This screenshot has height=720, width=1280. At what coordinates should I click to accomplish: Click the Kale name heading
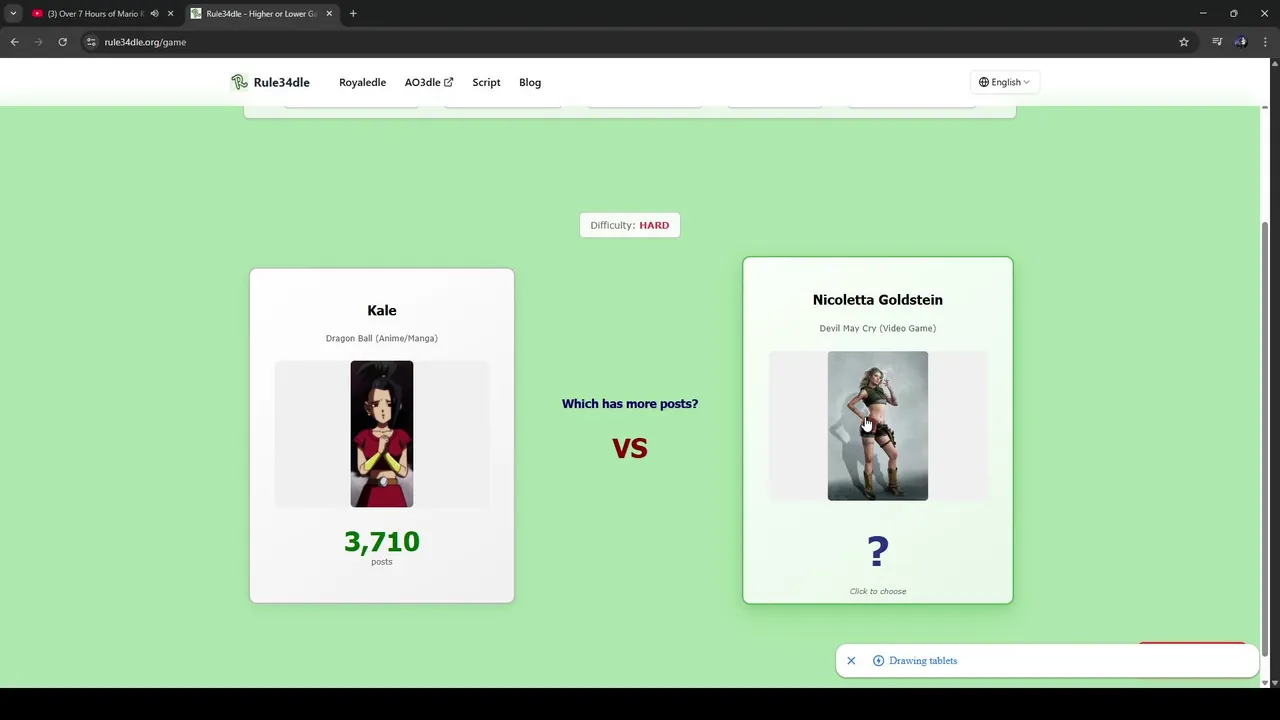pos(382,311)
